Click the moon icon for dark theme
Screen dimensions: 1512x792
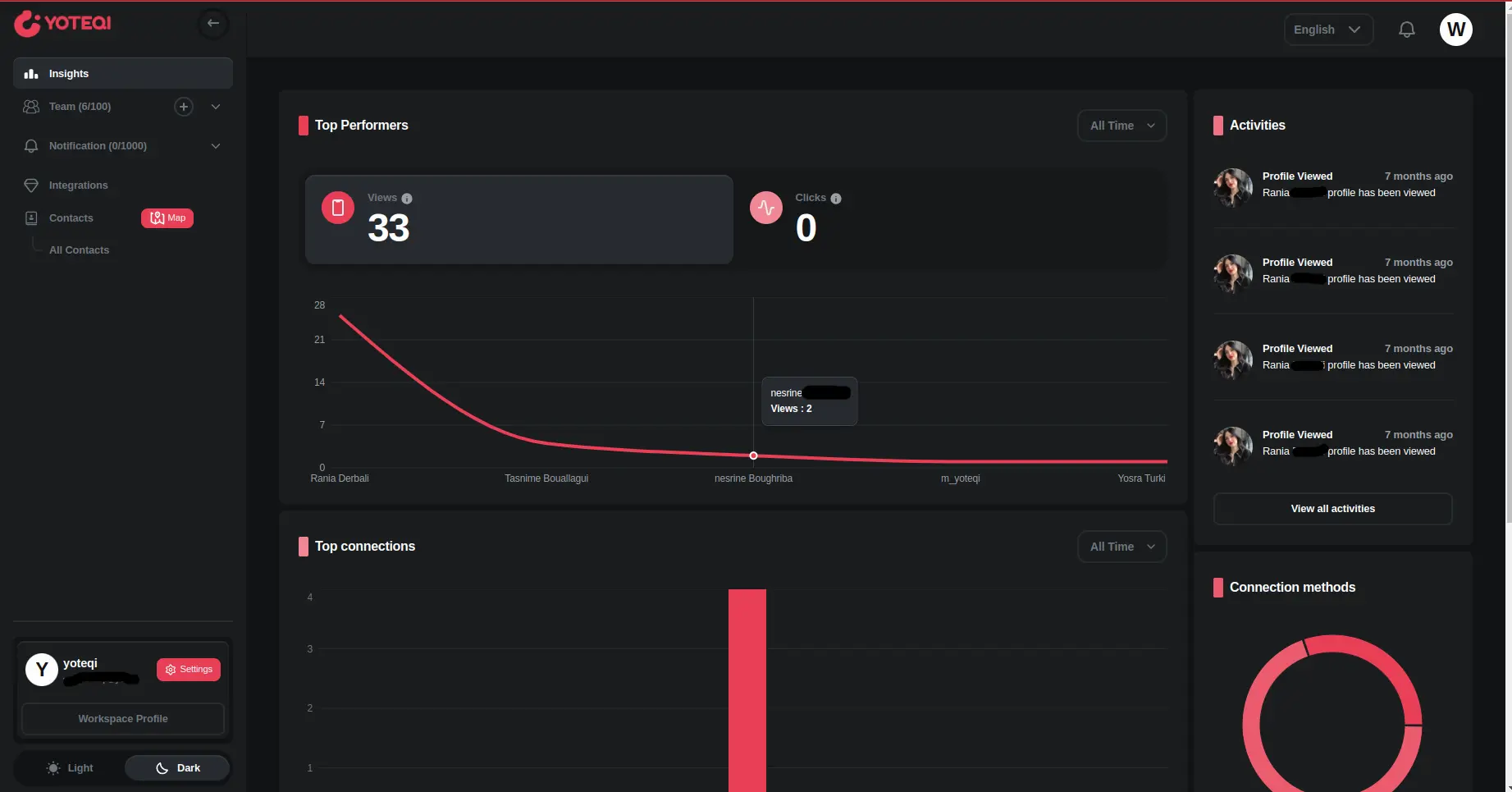[x=162, y=768]
